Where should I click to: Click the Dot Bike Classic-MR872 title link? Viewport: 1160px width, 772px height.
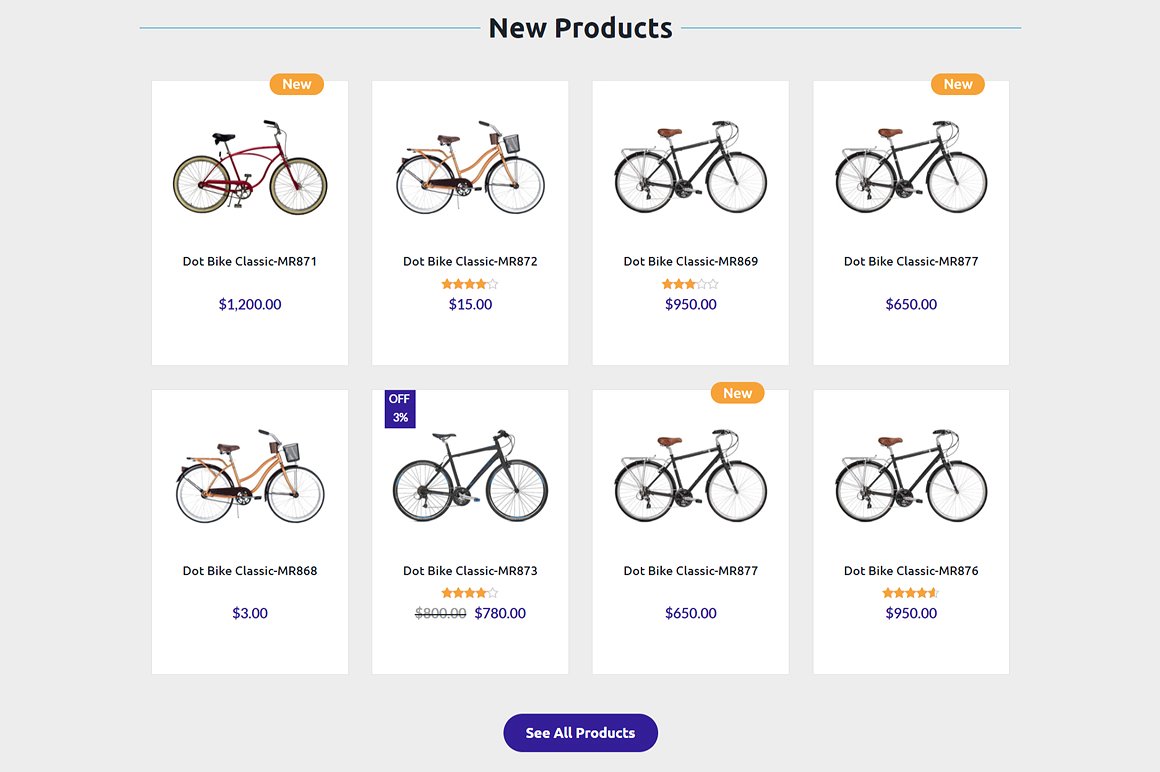click(470, 262)
